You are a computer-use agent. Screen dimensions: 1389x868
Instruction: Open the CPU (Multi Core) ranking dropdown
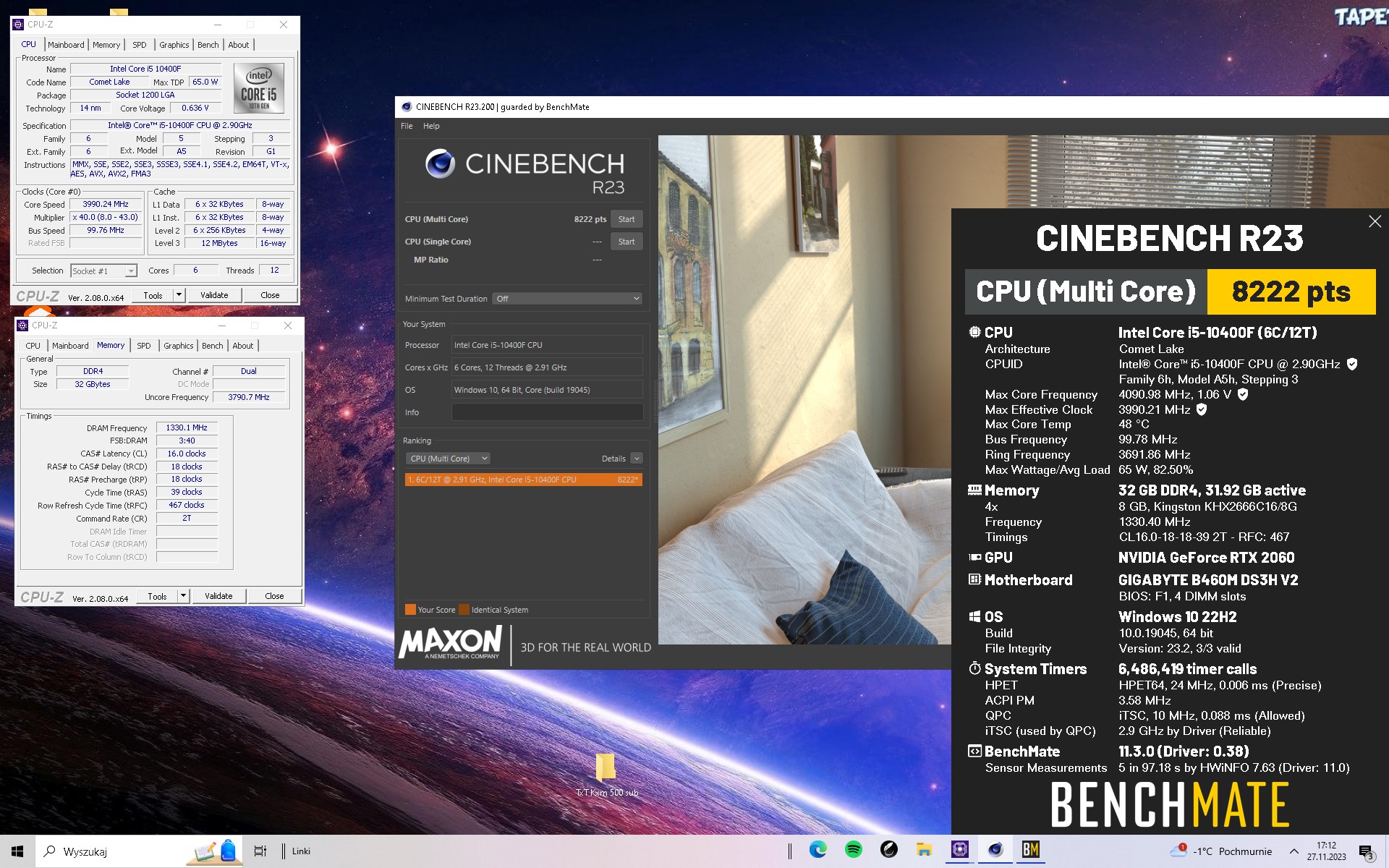[x=449, y=459]
